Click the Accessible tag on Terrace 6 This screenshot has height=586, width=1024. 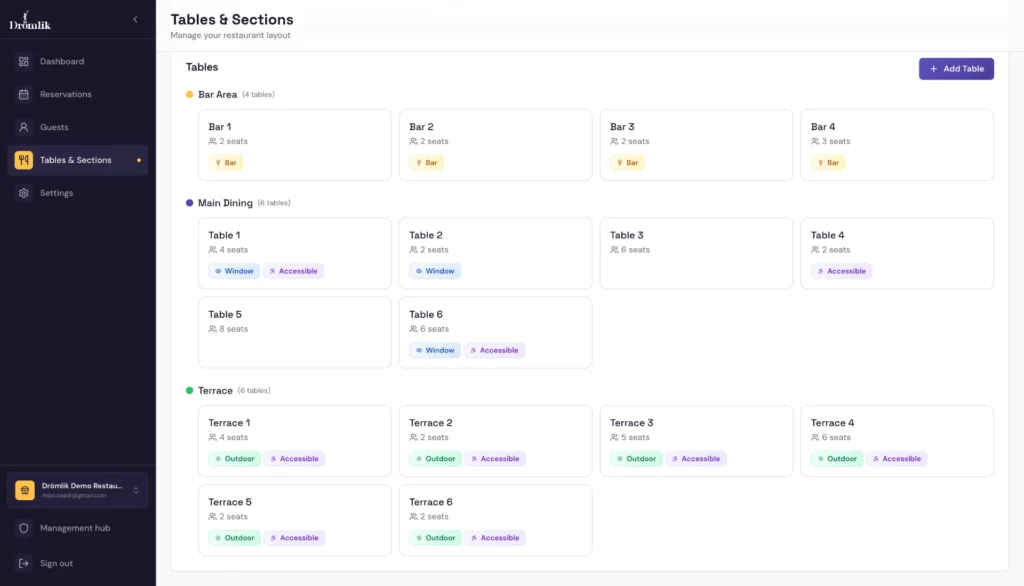(495, 538)
